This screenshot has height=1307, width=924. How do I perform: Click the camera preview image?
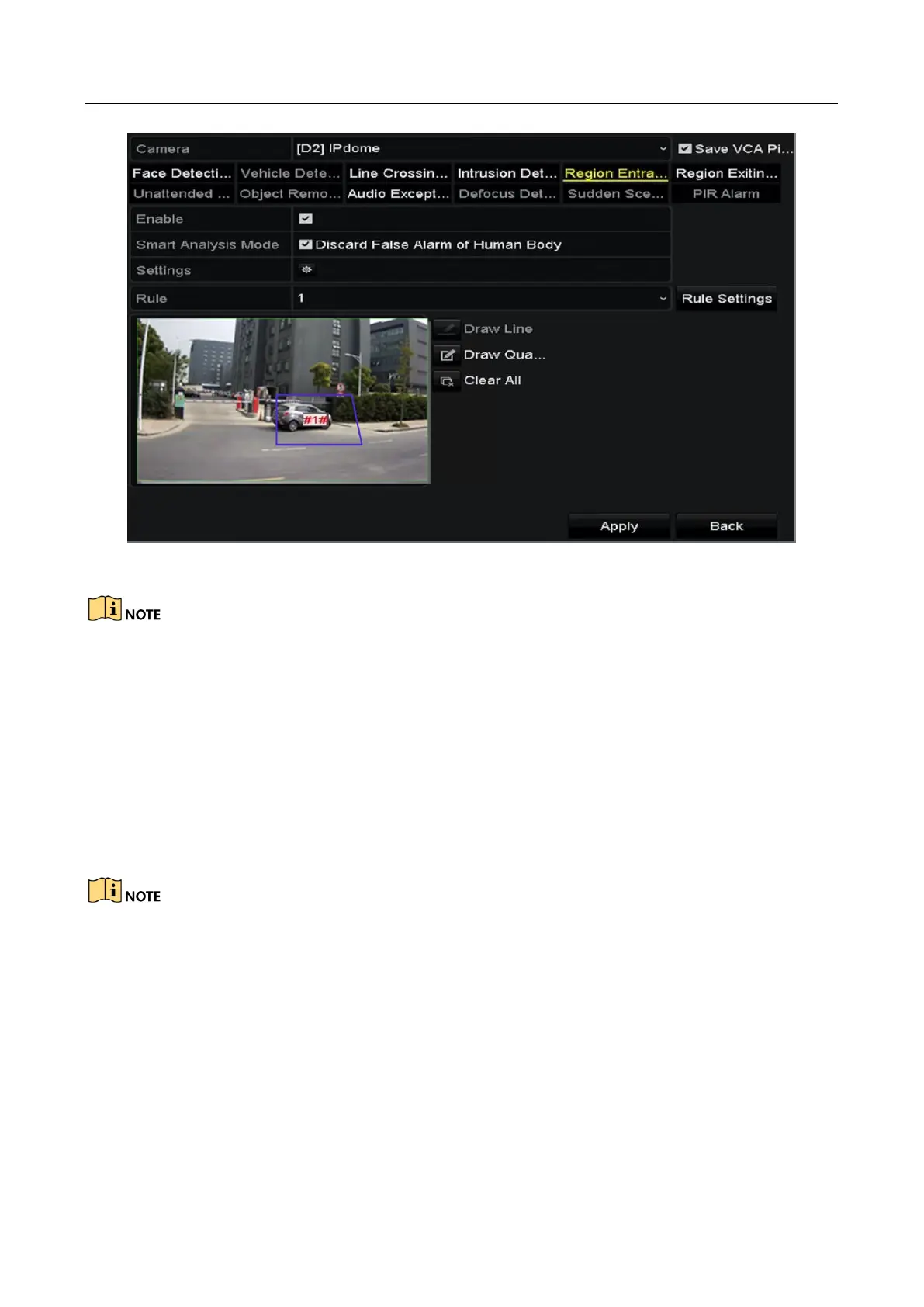tap(282, 400)
